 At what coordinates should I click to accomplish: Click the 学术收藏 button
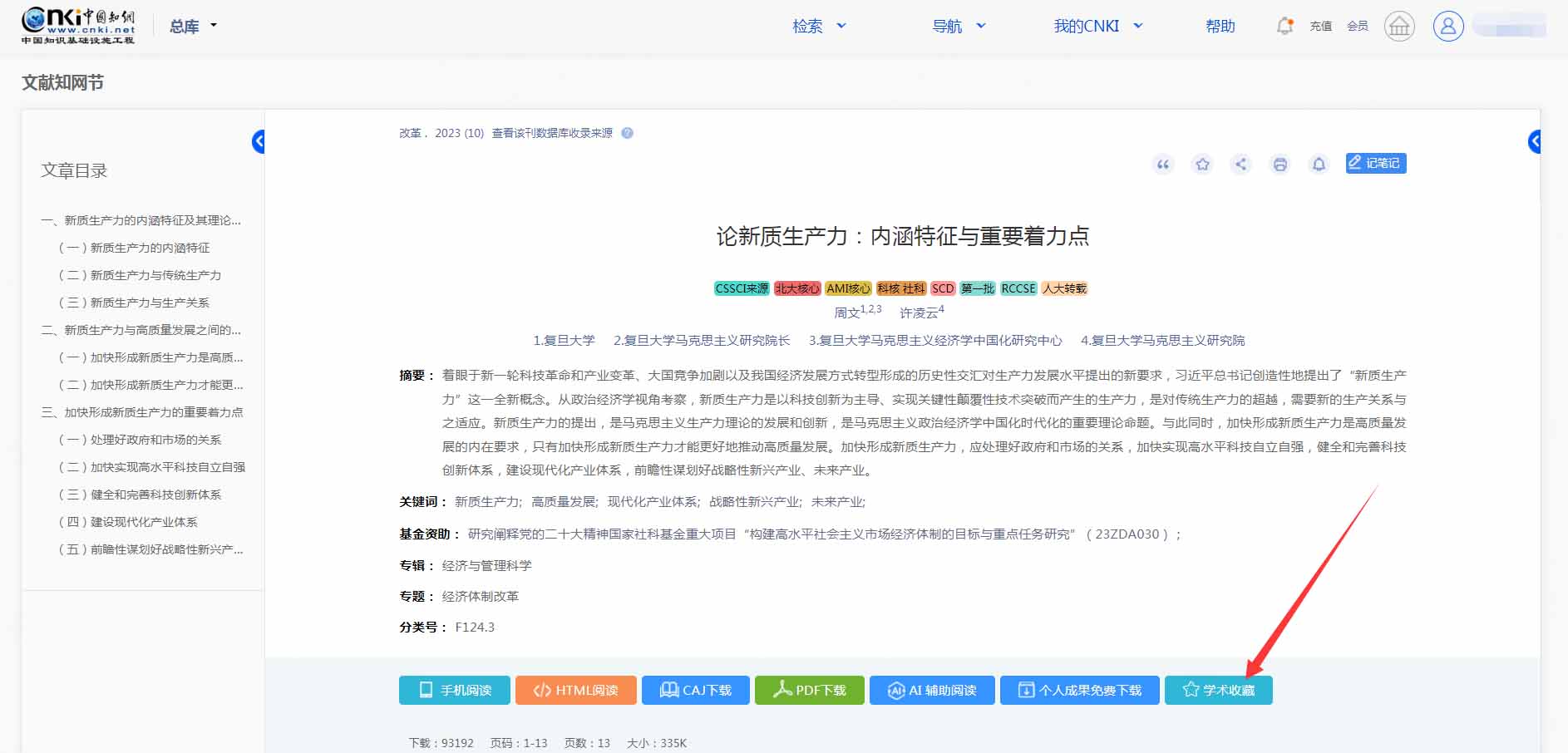(1218, 690)
